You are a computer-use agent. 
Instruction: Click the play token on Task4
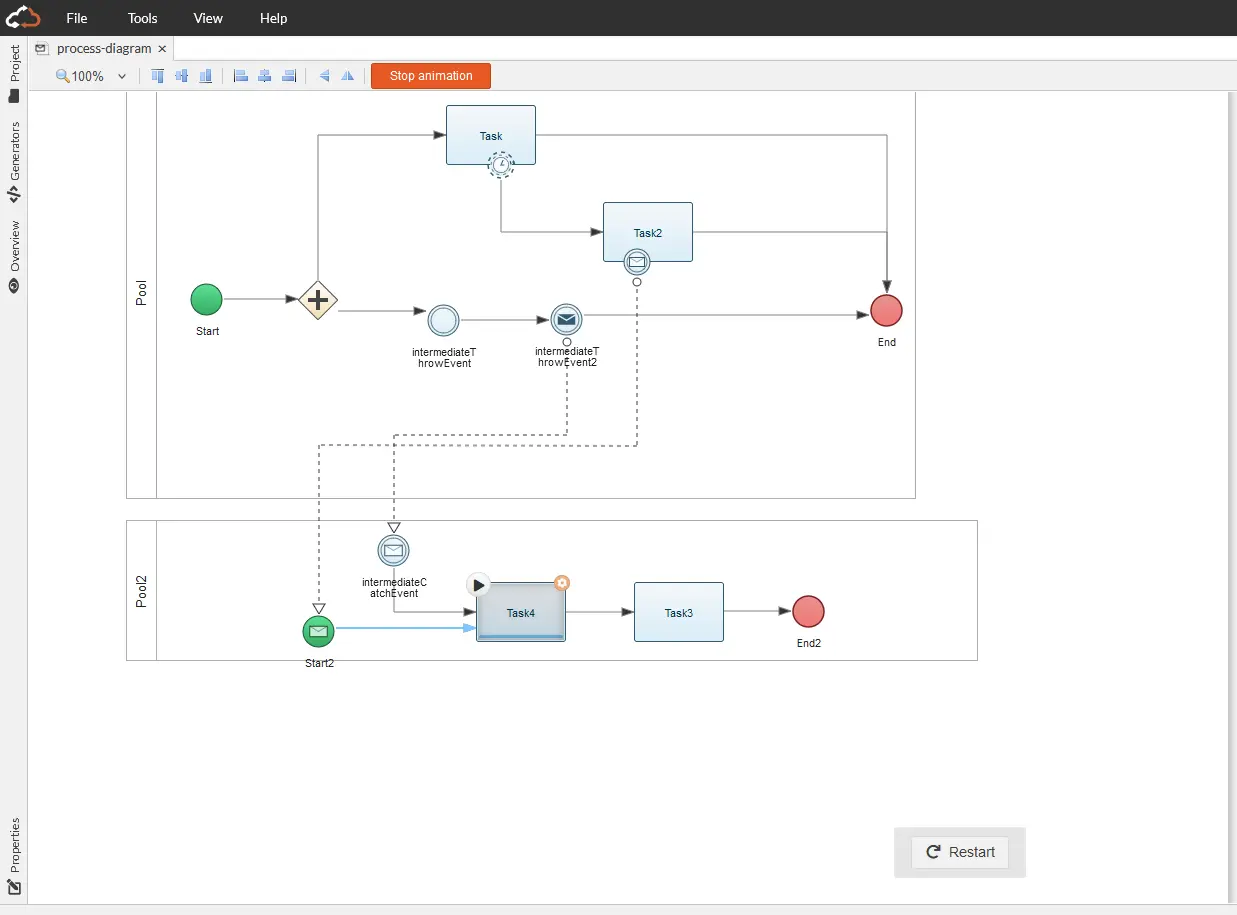[x=479, y=585]
